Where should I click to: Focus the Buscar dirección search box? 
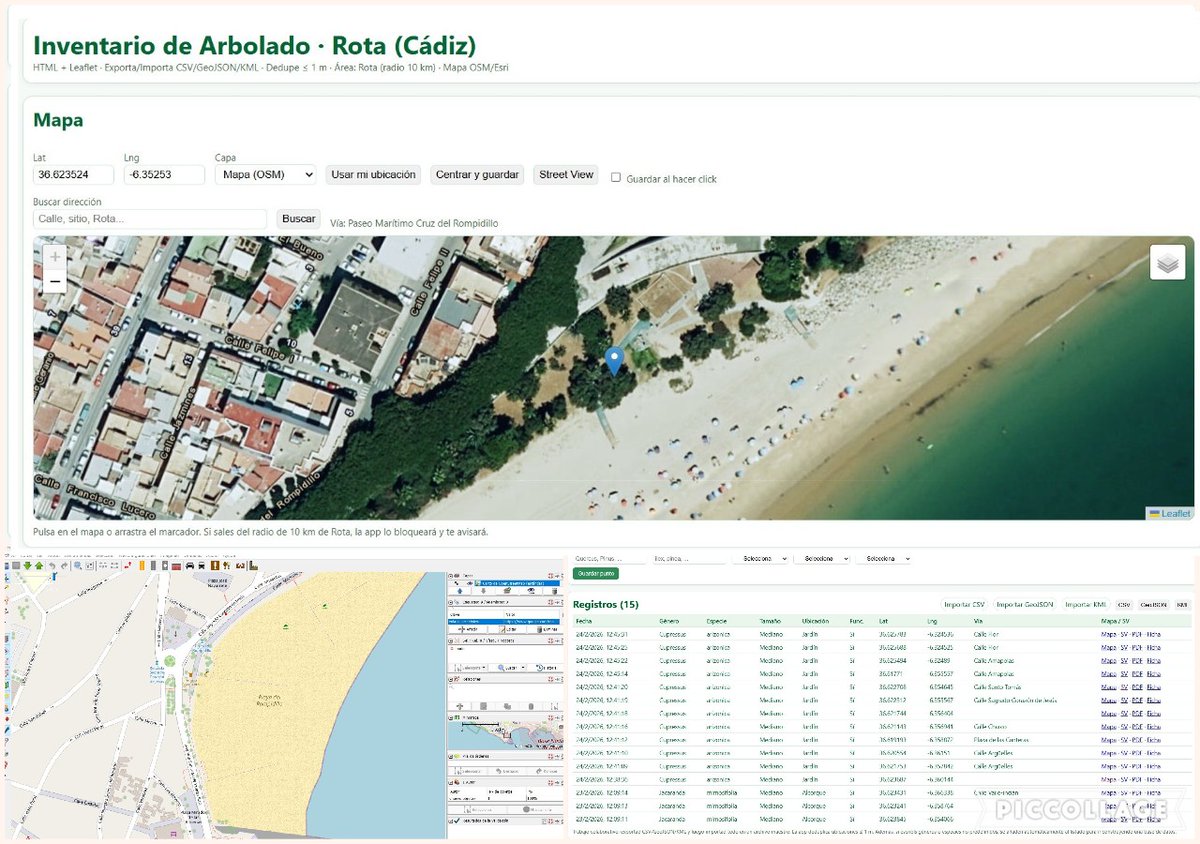pyautogui.click(x=150, y=219)
